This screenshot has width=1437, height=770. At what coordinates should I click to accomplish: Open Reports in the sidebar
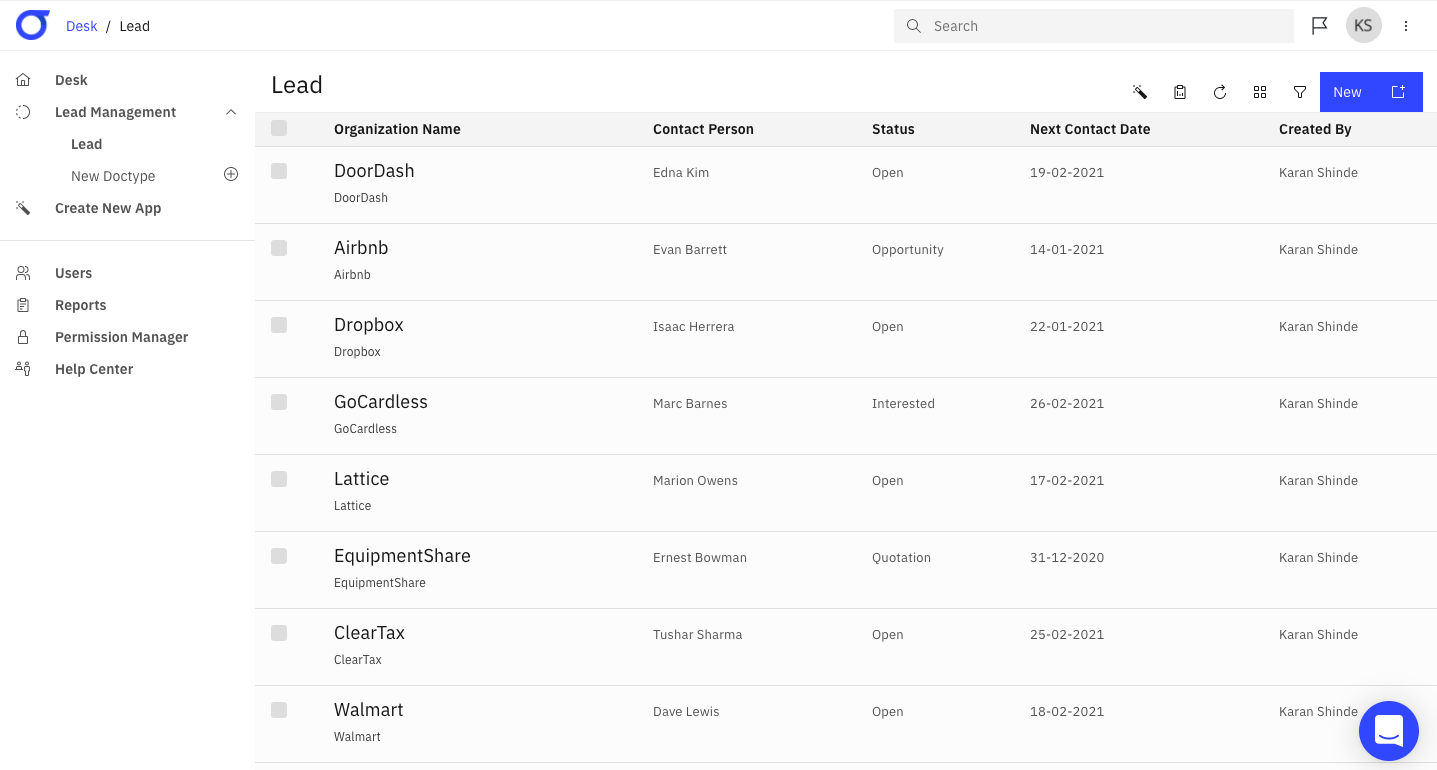[x=80, y=305]
